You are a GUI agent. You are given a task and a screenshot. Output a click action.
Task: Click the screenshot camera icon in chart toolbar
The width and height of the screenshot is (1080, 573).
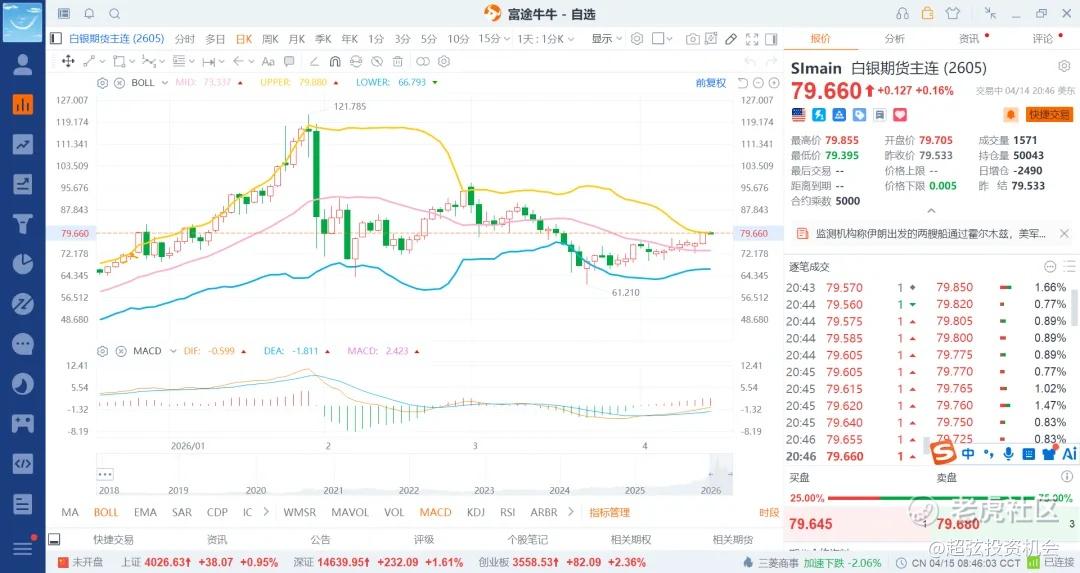[x=692, y=39]
